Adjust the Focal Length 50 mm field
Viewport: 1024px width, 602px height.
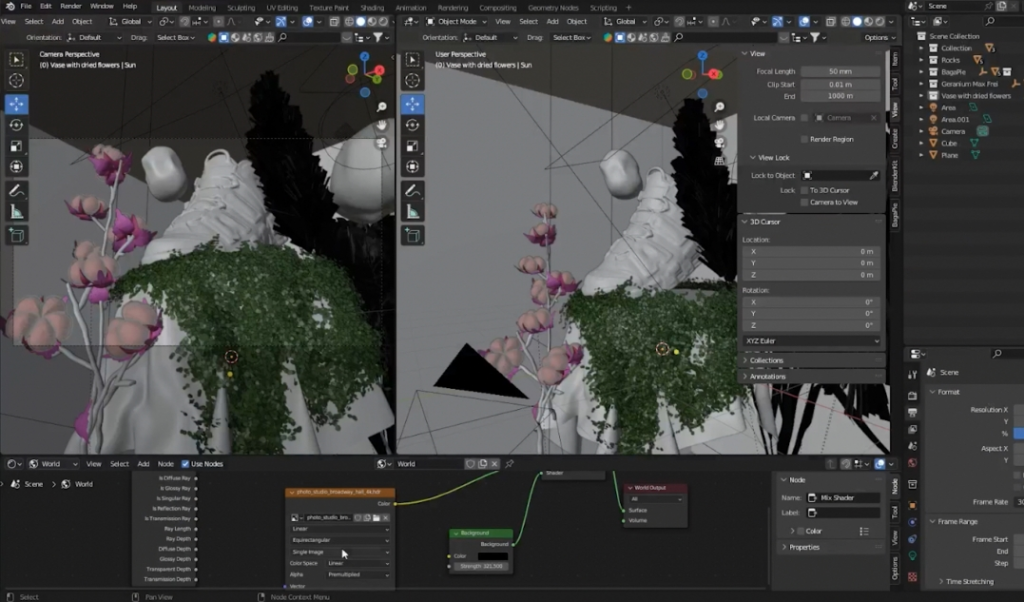840,71
